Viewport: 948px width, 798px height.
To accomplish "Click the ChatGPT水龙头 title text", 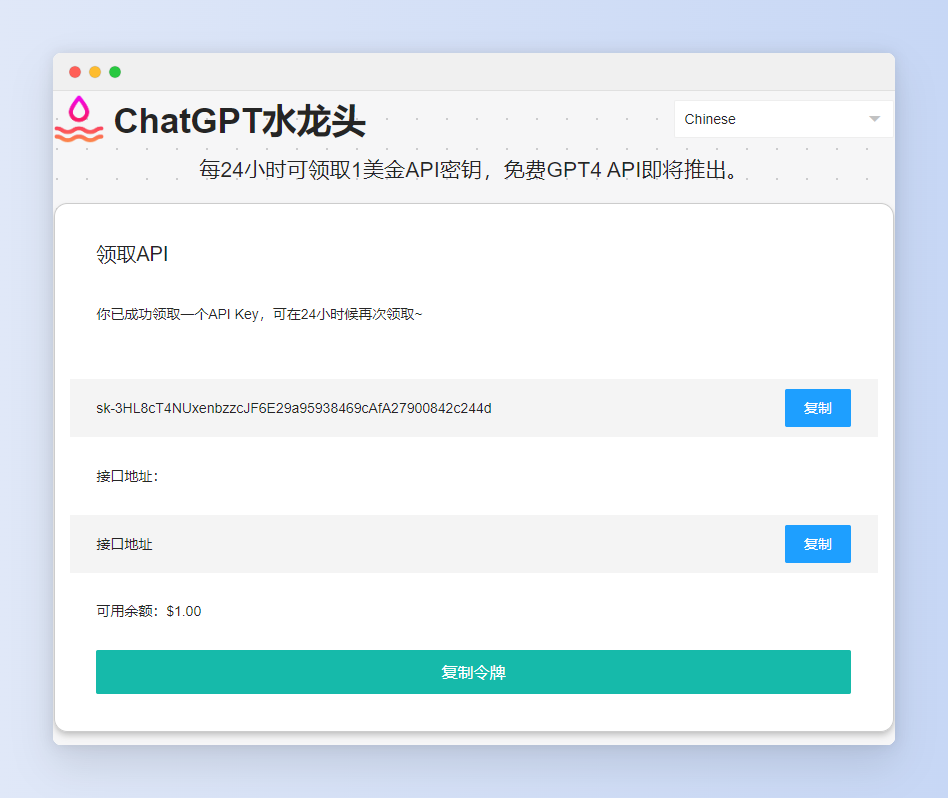I will [240, 121].
